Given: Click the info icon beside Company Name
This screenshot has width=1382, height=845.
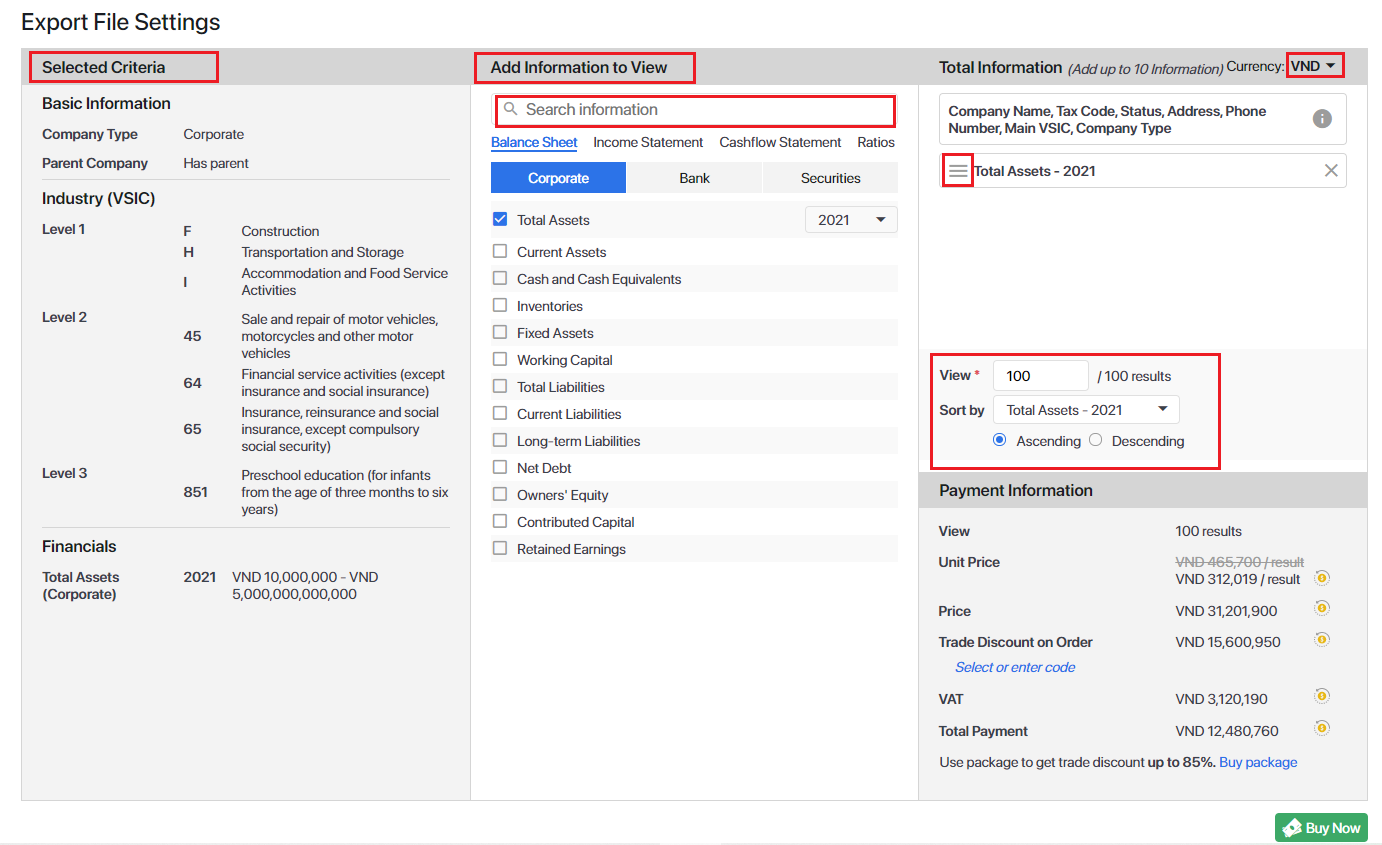Looking at the screenshot, I should 1321,119.
